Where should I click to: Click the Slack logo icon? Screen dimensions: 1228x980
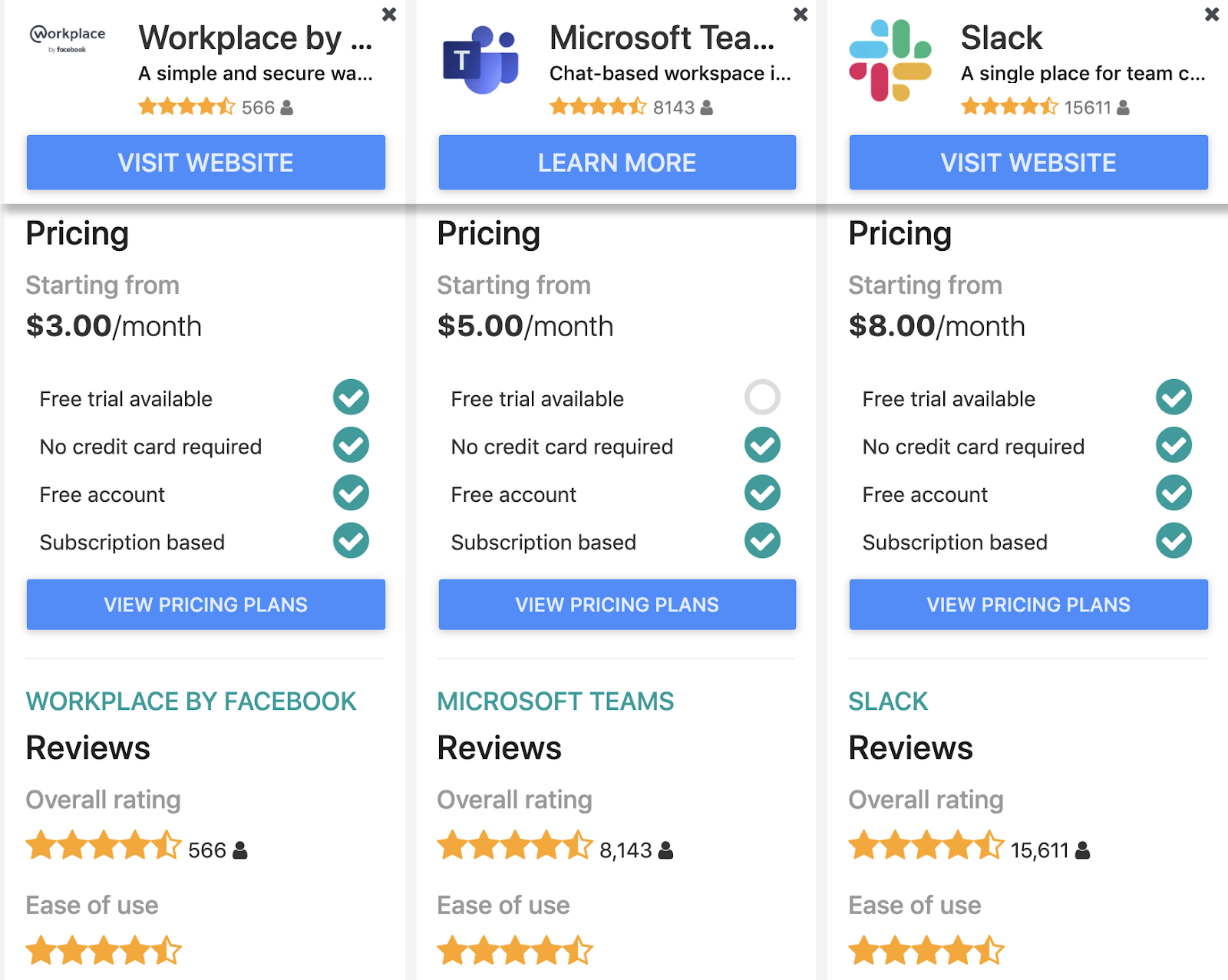click(x=890, y=61)
